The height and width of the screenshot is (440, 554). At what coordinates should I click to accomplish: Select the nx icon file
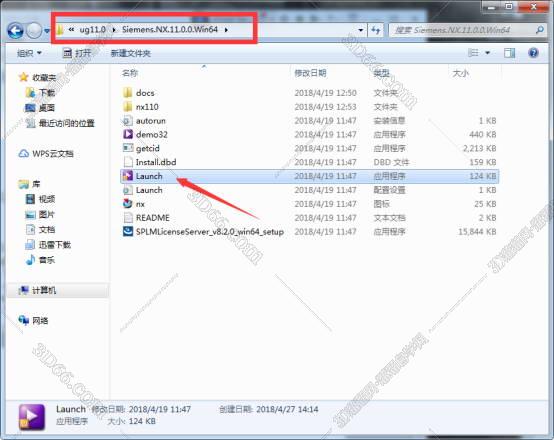128,204
